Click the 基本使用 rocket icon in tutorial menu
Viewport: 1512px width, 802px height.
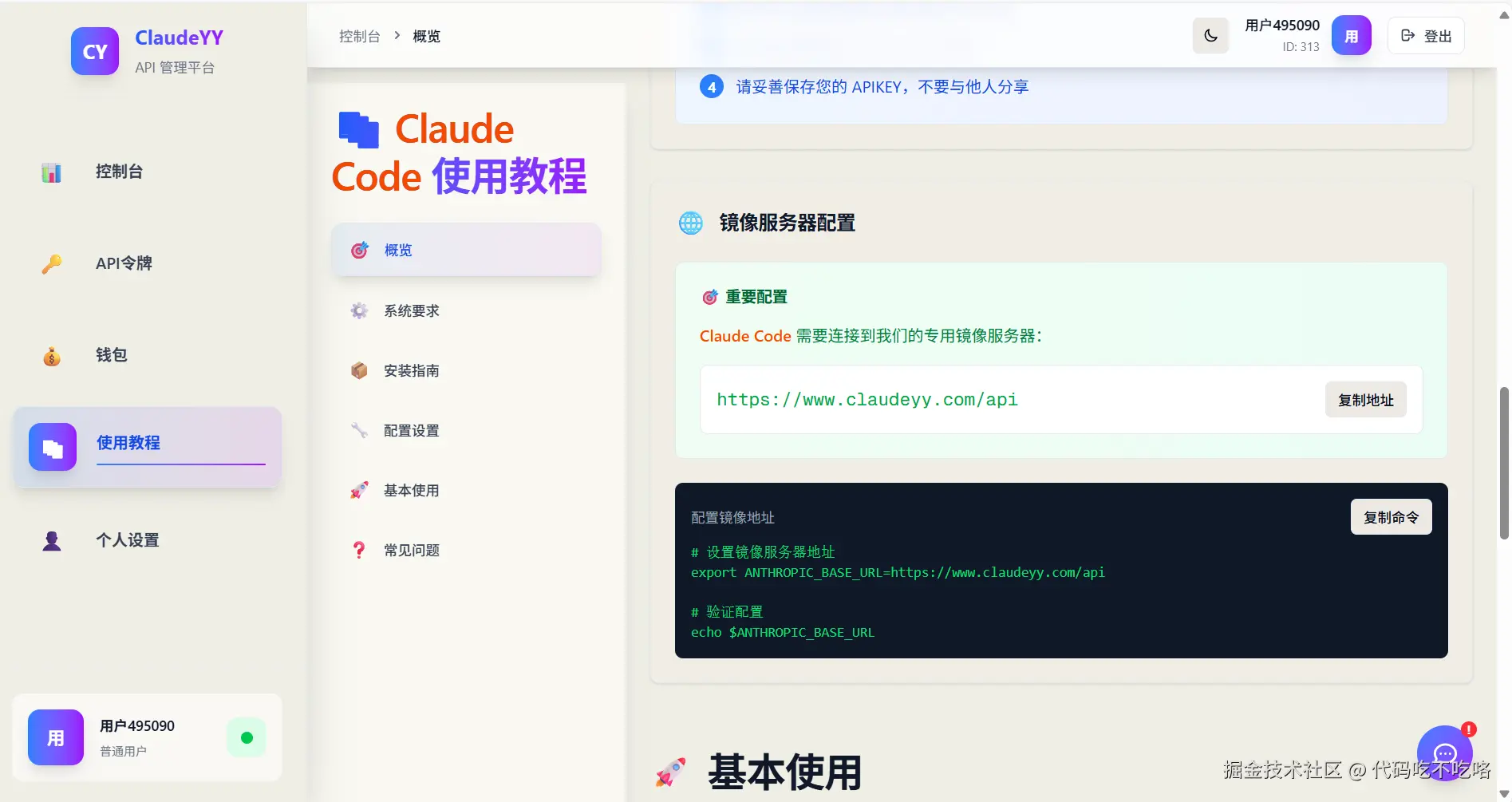[x=360, y=490]
